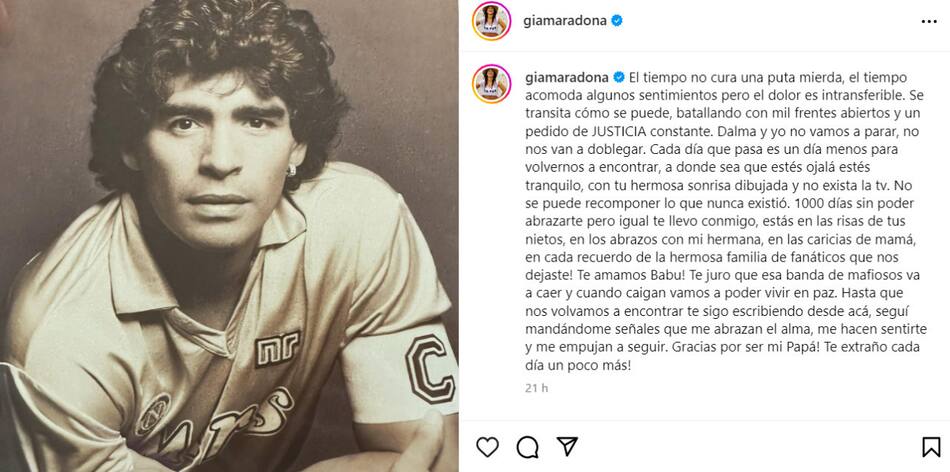Screen dimensions: 950x472
Task: Open the profile avatar in the post header
Action: pyautogui.click(x=491, y=20)
